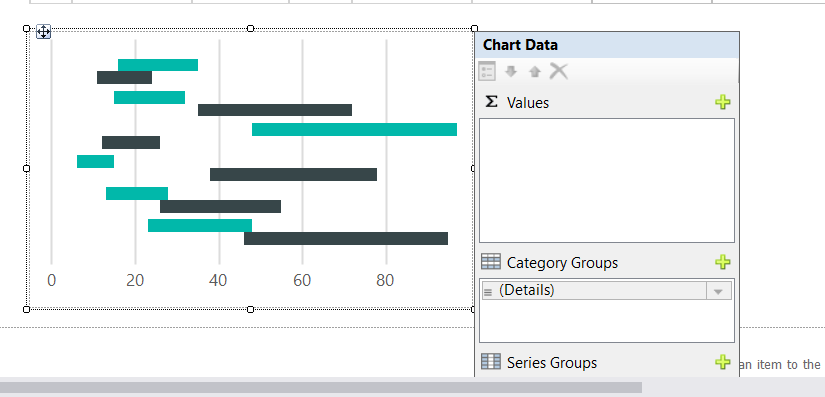Select the (Details) category group item
Viewport: 825px width, 397px height.
595,291
